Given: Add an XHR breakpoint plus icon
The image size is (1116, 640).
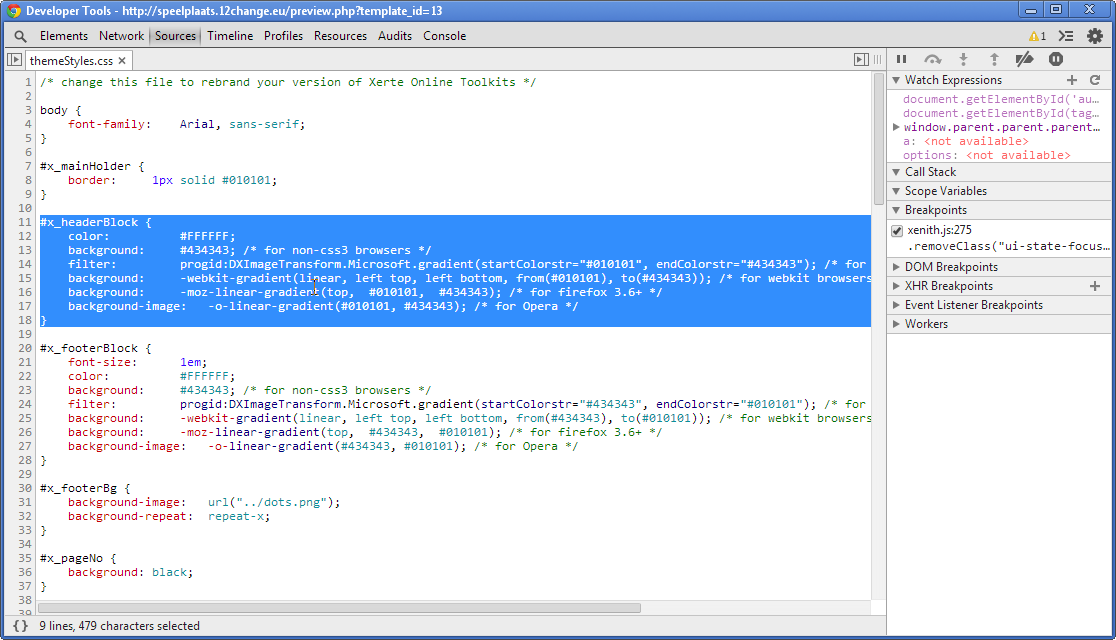Looking at the screenshot, I should [1095, 285].
